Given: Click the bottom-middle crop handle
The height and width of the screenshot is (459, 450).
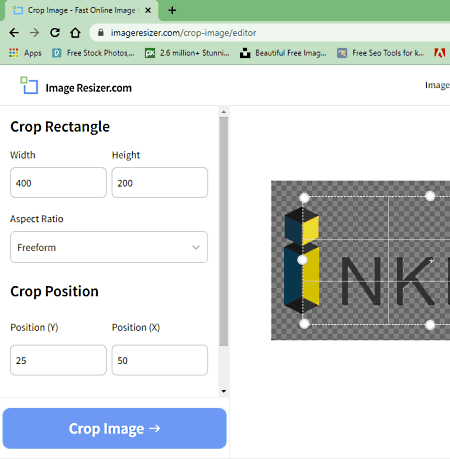Looking at the screenshot, I should tap(430, 324).
